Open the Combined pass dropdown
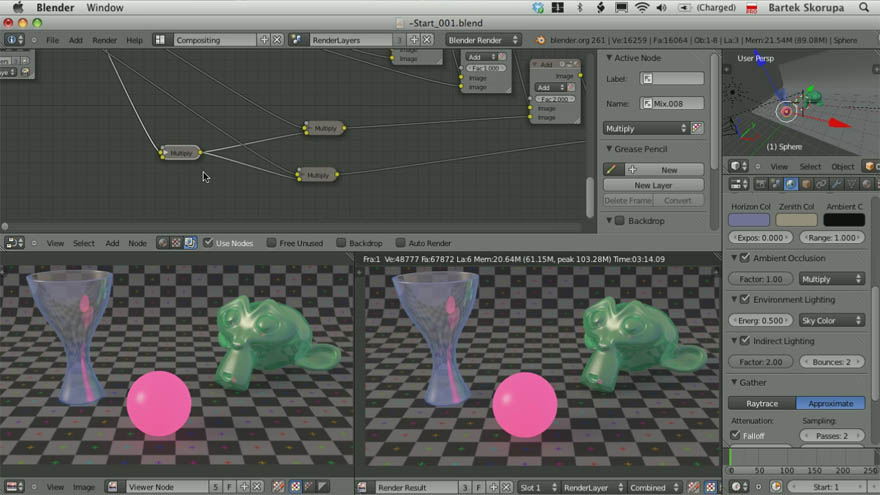The height and width of the screenshot is (495, 880). pyautogui.click(x=654, y=487)
